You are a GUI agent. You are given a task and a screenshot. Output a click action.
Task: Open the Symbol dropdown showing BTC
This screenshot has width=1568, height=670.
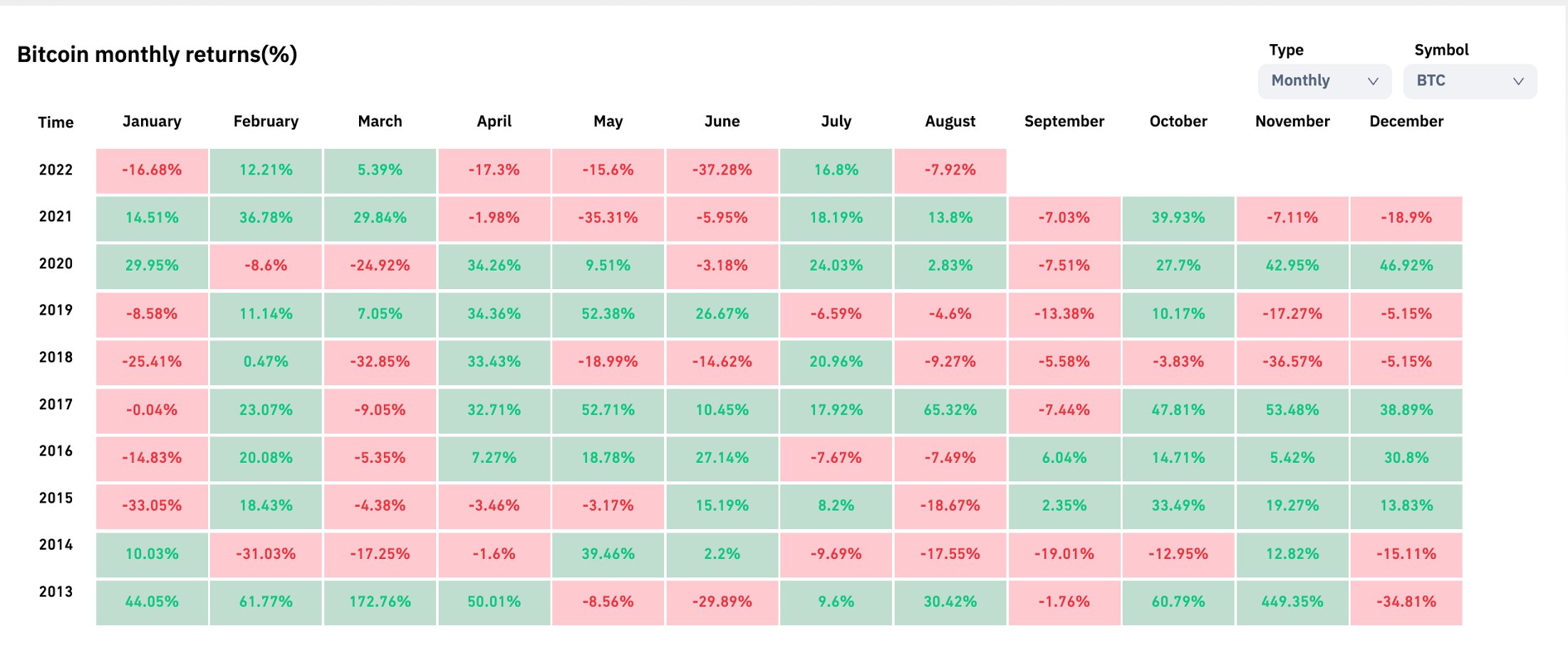coord(1469,81)
